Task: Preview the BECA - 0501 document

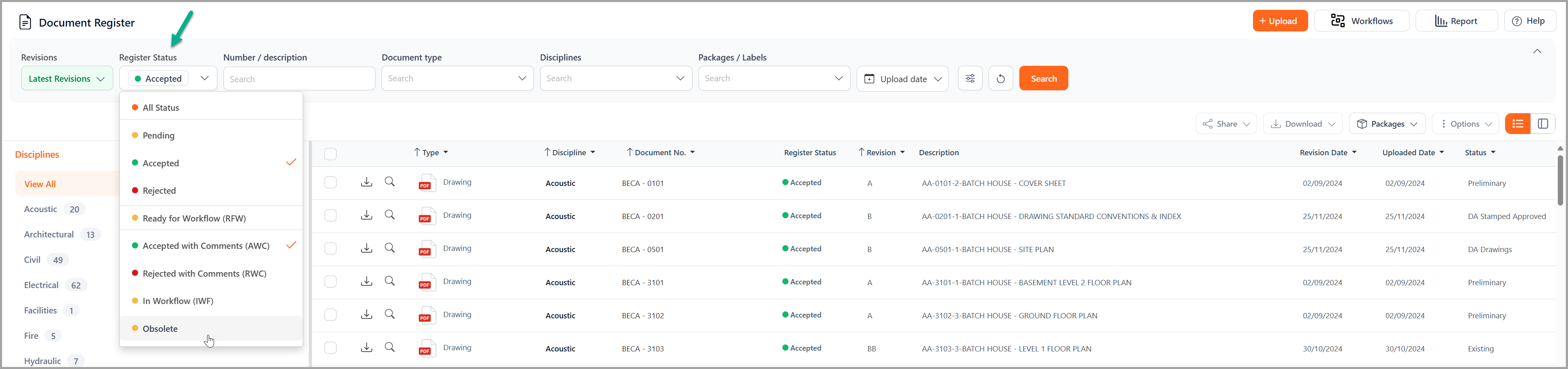Action: click(x=390, y=248)
